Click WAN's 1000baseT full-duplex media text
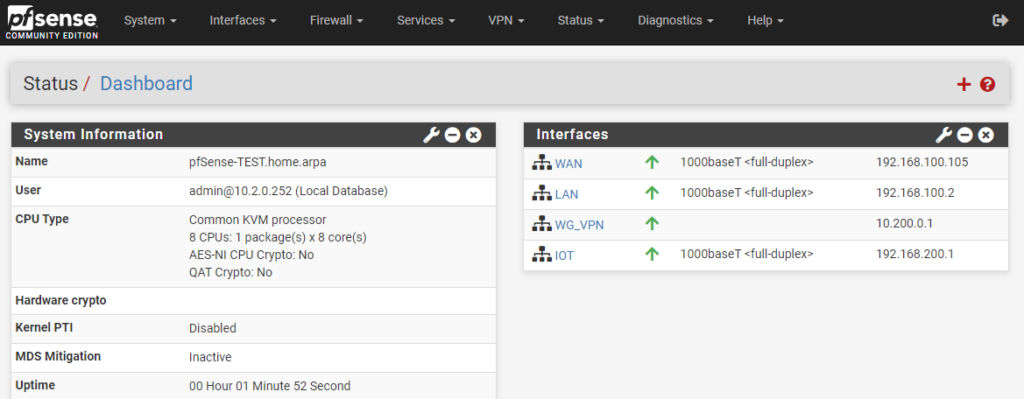 746,162
